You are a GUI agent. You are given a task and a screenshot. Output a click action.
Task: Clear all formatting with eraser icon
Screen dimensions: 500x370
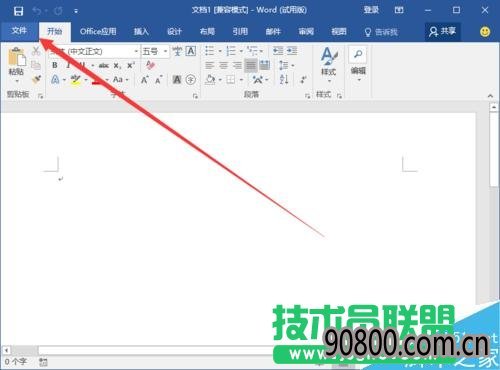pyautogui.click(x=150, y=65)
